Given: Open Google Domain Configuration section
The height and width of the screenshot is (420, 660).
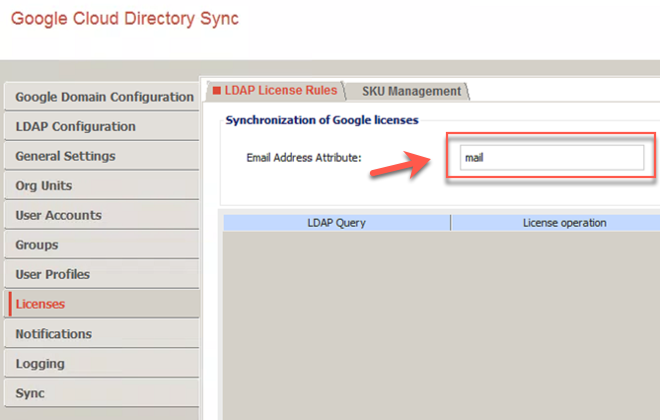Looking at the screenshot, I should point(102,97).
